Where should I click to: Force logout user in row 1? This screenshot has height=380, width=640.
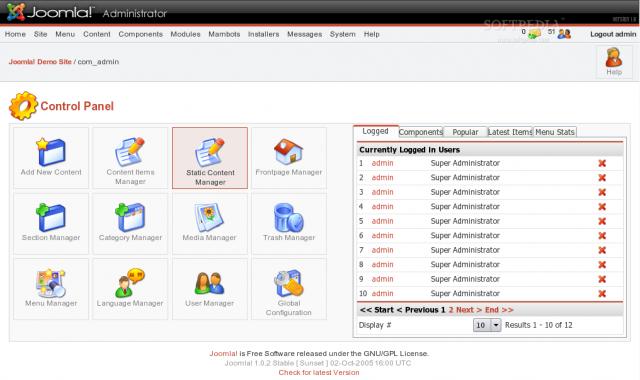pyautogui.click(x=602, y=163)
